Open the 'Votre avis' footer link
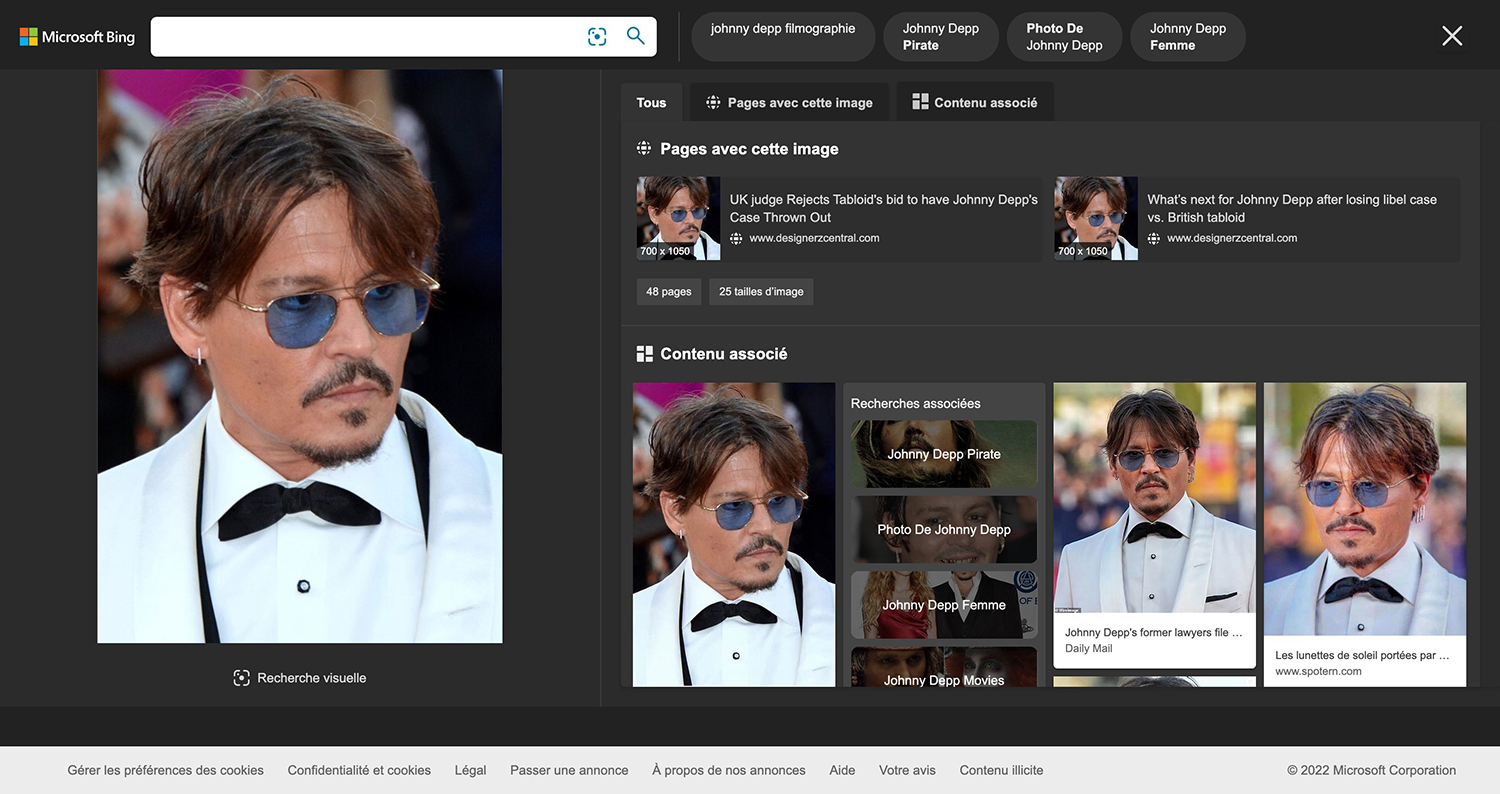Viewport: 1500px width, 794px height. pos(907,770)
